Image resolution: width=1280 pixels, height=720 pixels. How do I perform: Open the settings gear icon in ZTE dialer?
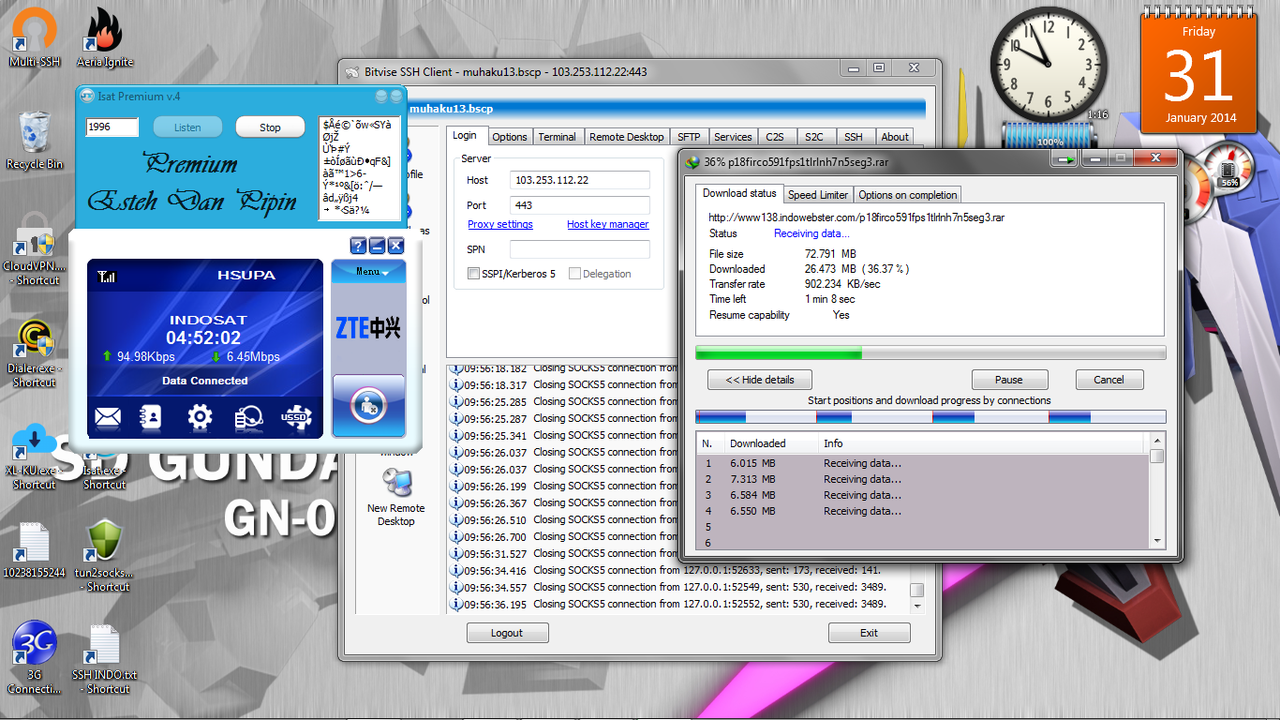[x=200, y=417]
